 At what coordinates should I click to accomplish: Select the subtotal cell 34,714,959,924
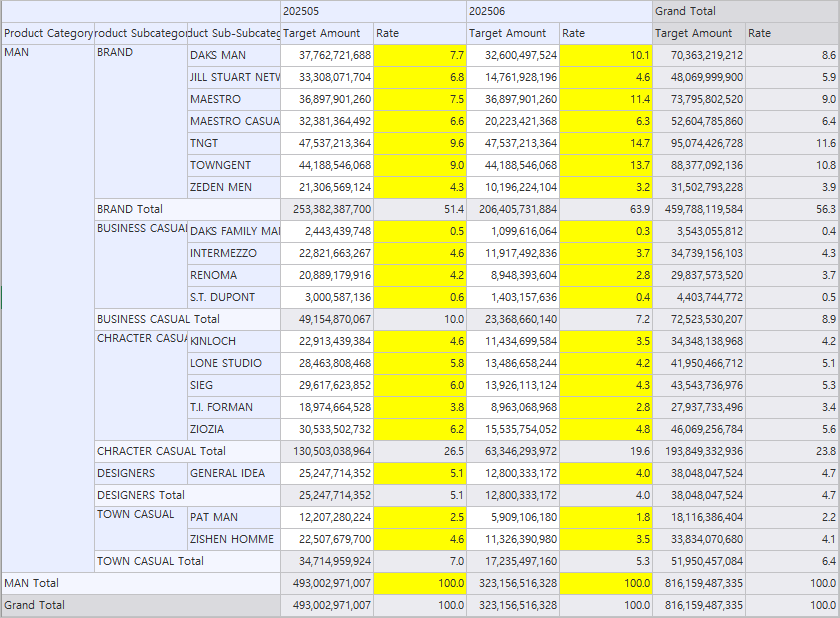(327, 561)
